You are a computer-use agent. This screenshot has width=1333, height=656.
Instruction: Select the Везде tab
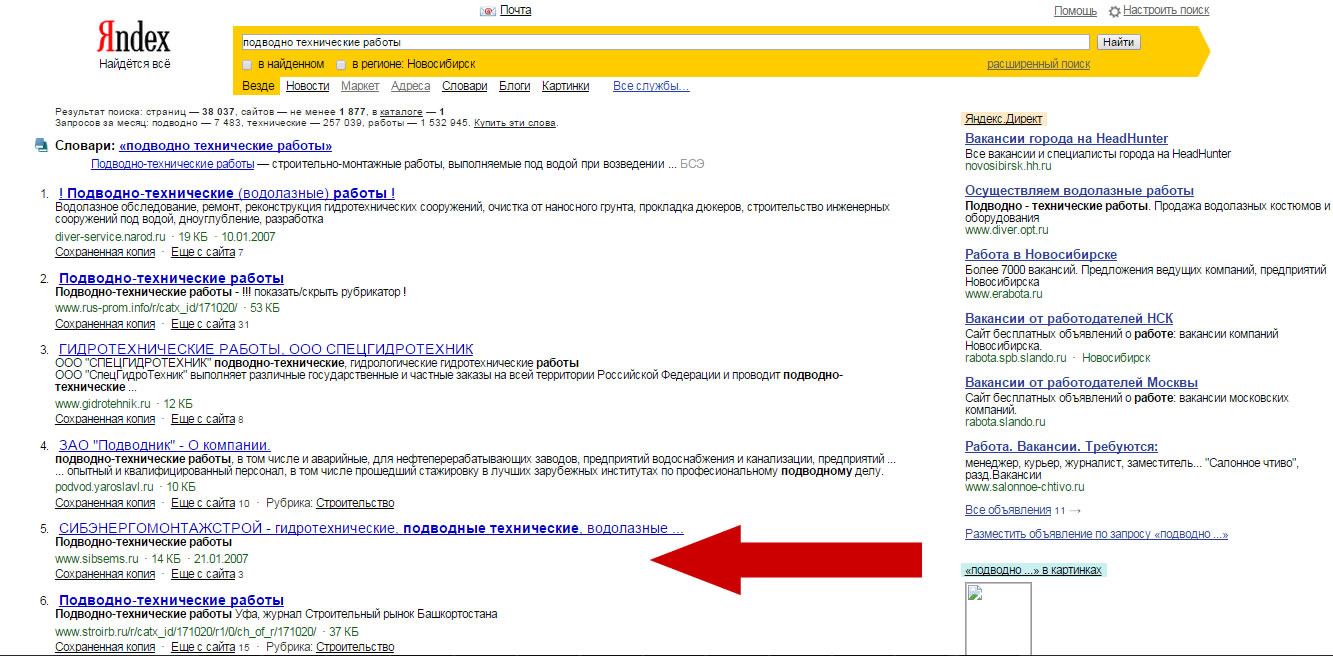259,86
